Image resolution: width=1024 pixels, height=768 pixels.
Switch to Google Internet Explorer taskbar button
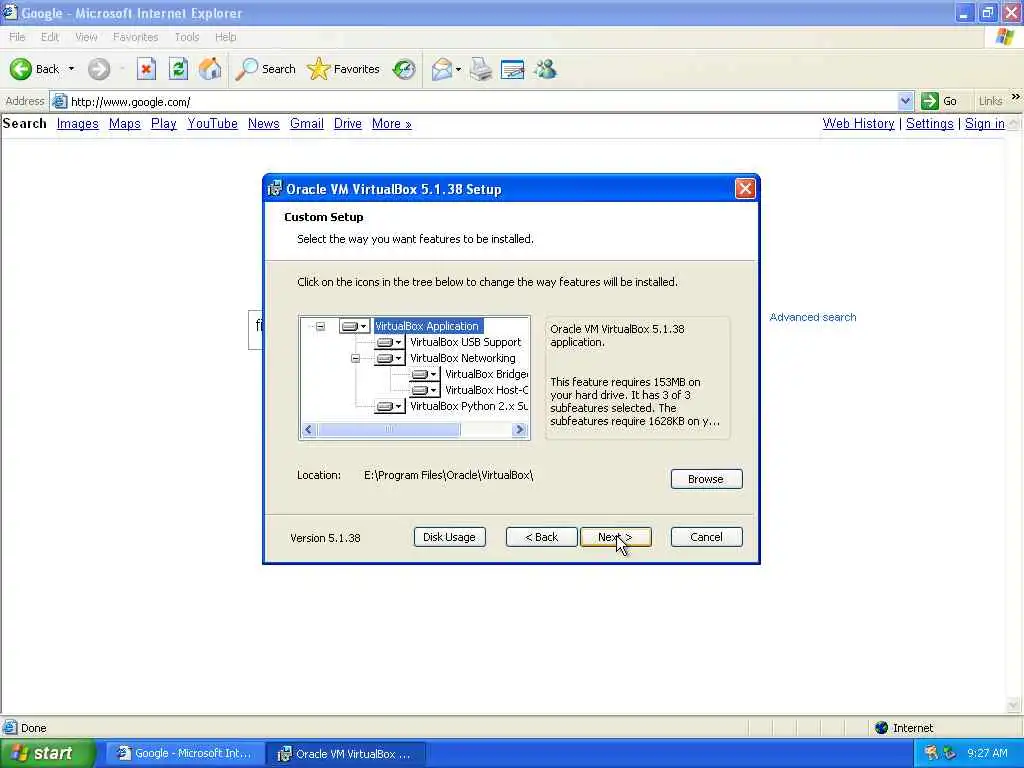(184, 754)
